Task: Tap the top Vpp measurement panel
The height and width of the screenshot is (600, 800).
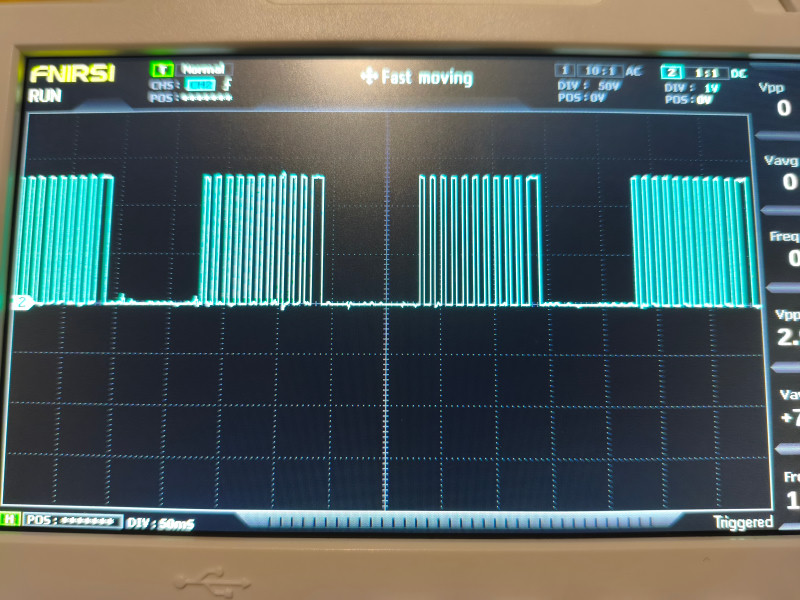Action: click(777, 101)
